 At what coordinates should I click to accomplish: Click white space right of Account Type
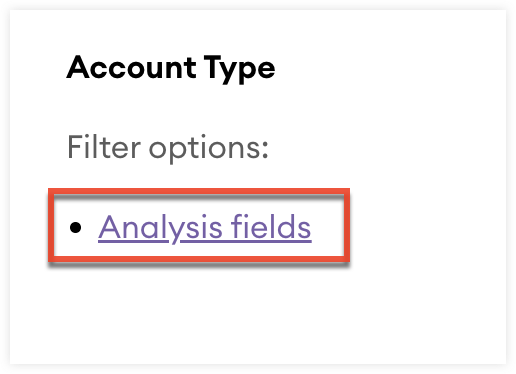(390, 69)
